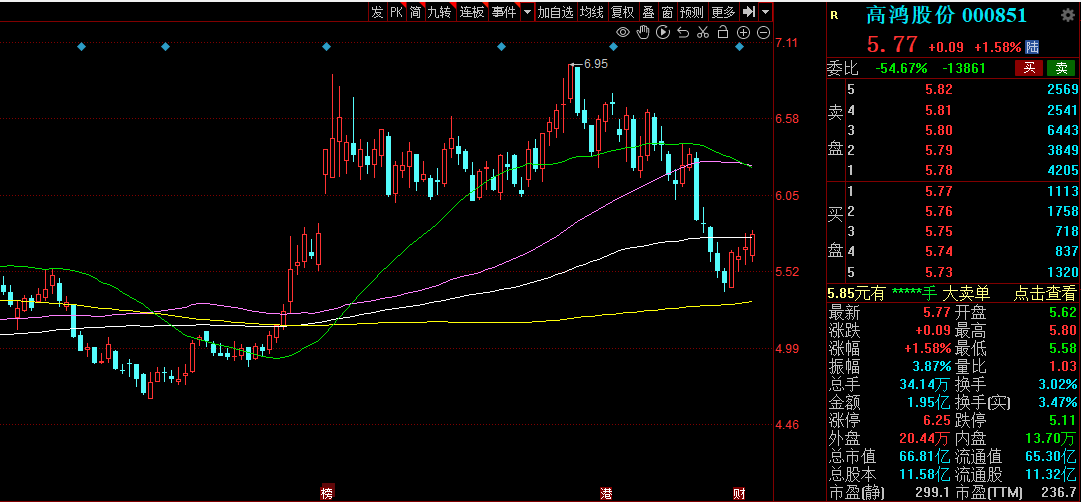Toggle the chart lock icon

coord(723,32)
